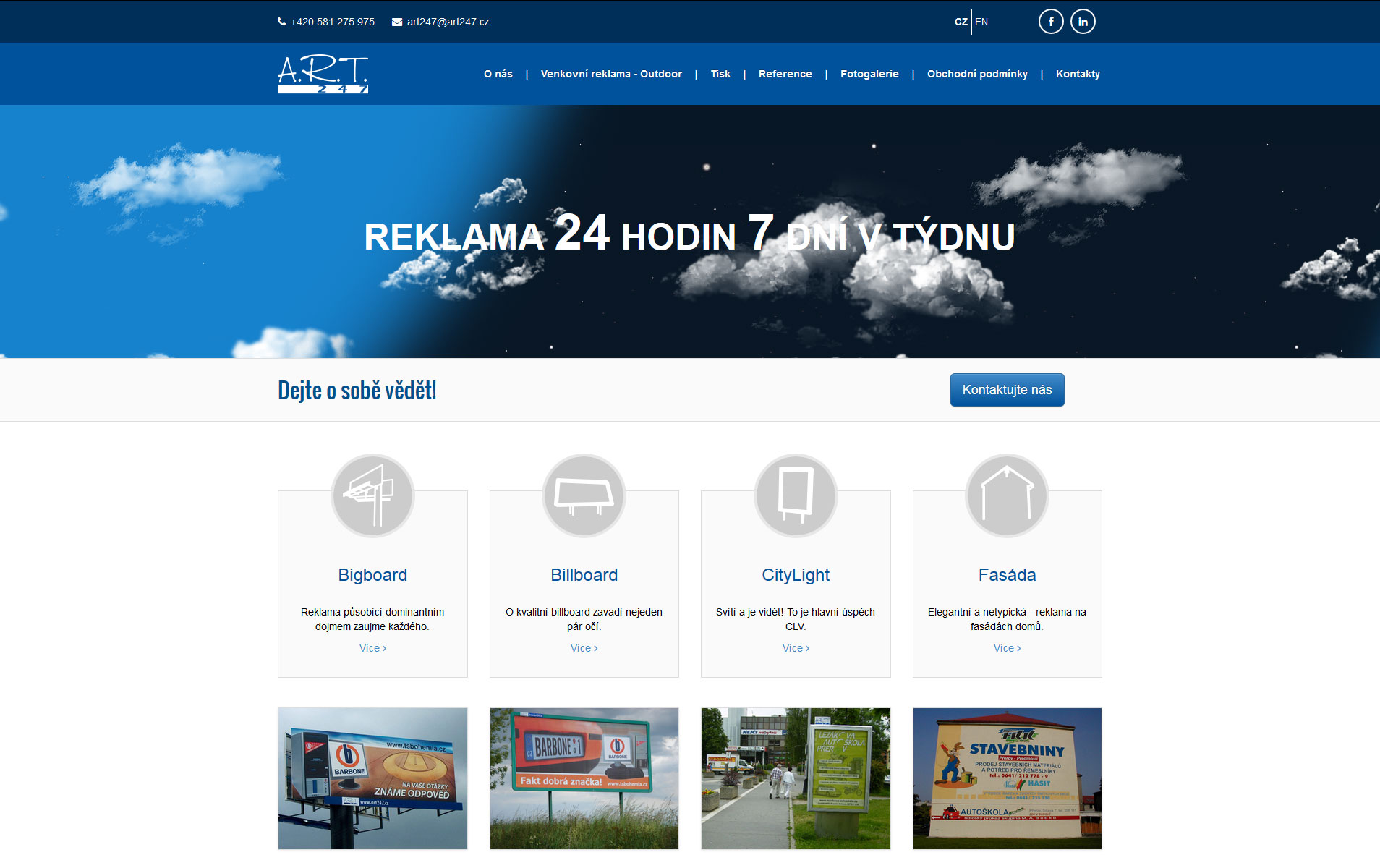Switch language to CZ
The height and width of the screenshot is (868, 1380).
(961, 22)
